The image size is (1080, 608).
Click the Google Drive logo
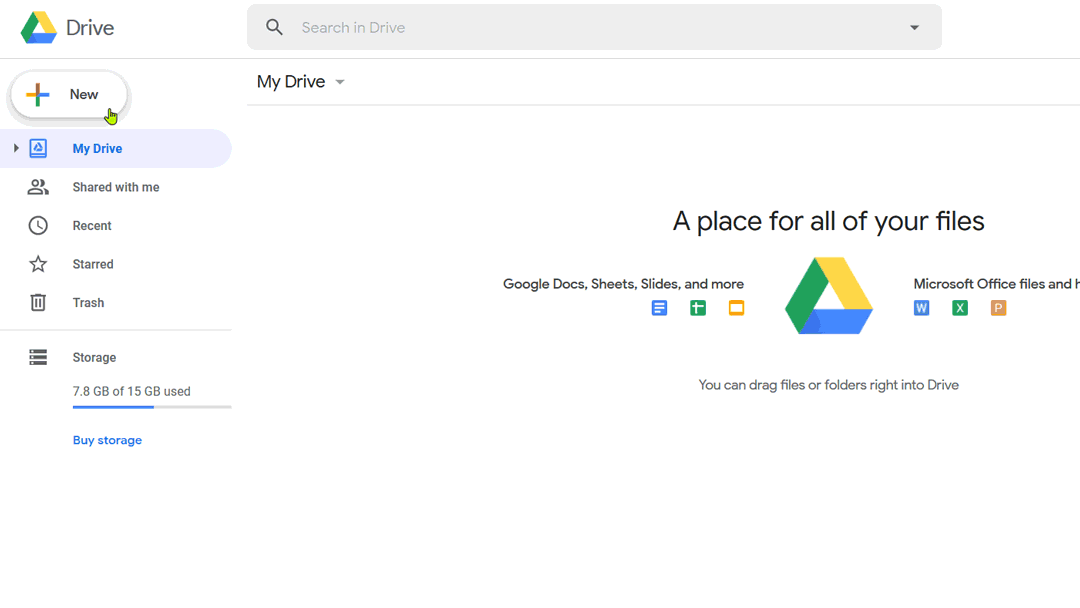40,27
